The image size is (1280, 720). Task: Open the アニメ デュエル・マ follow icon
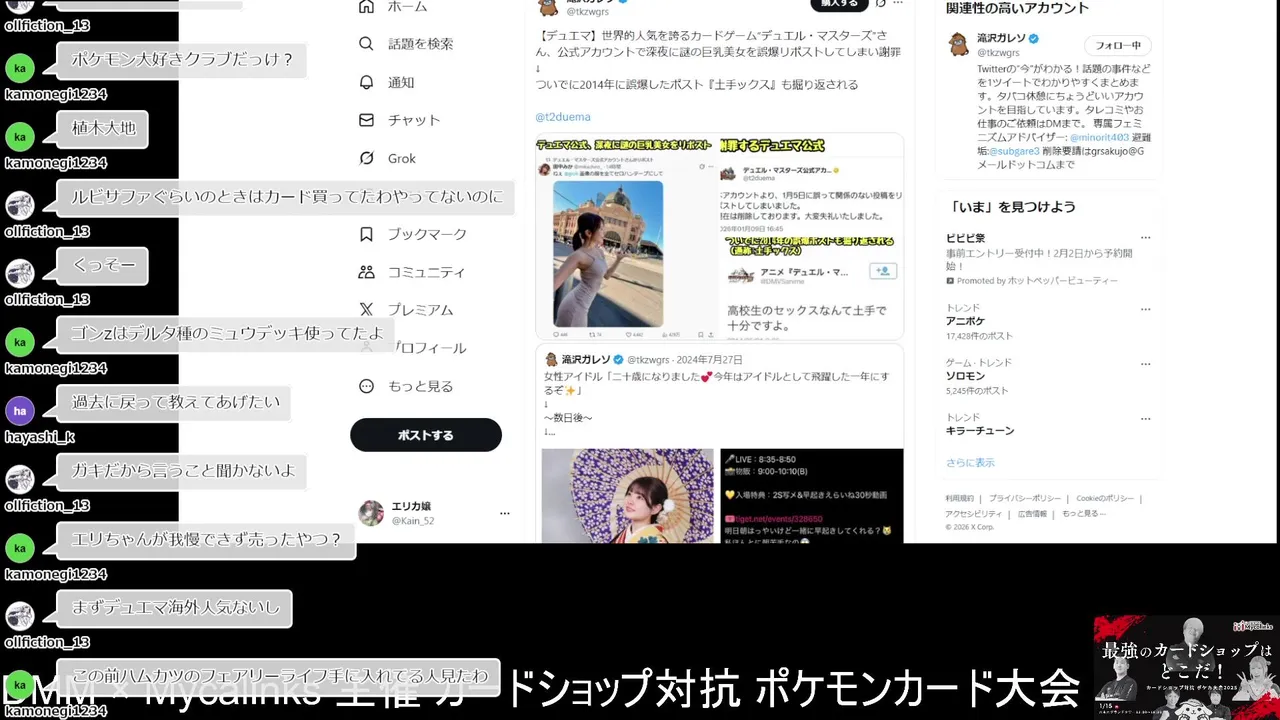pyautogui.click(x=883, y=271)
